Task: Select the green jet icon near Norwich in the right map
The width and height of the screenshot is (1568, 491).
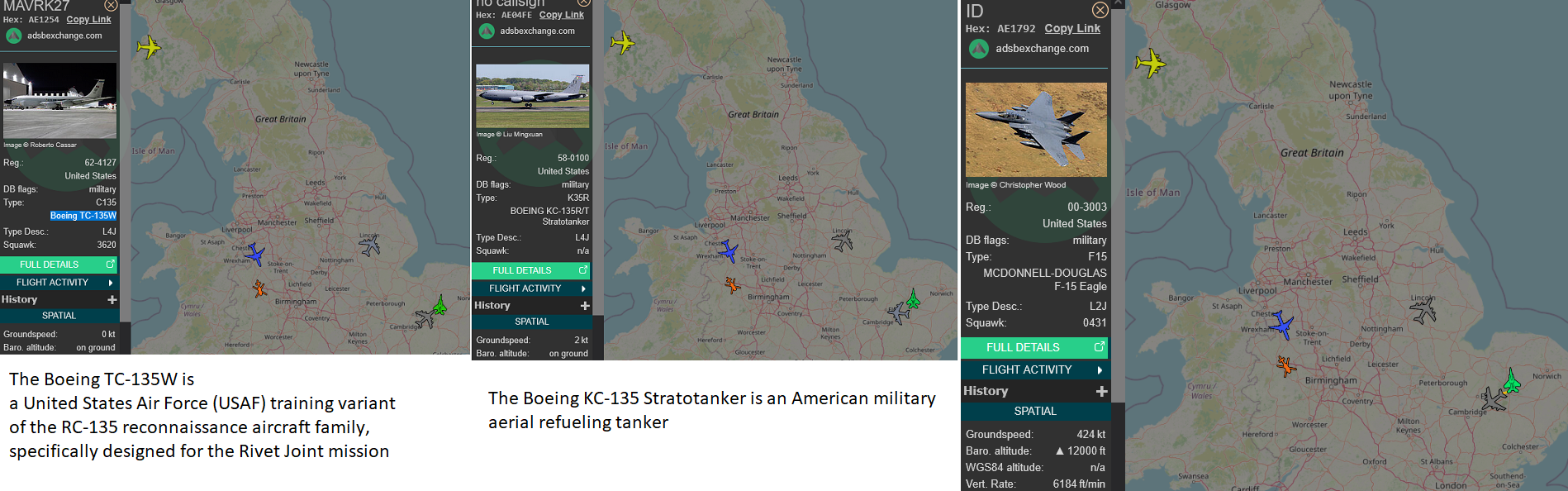Action: coord(1512,381)
